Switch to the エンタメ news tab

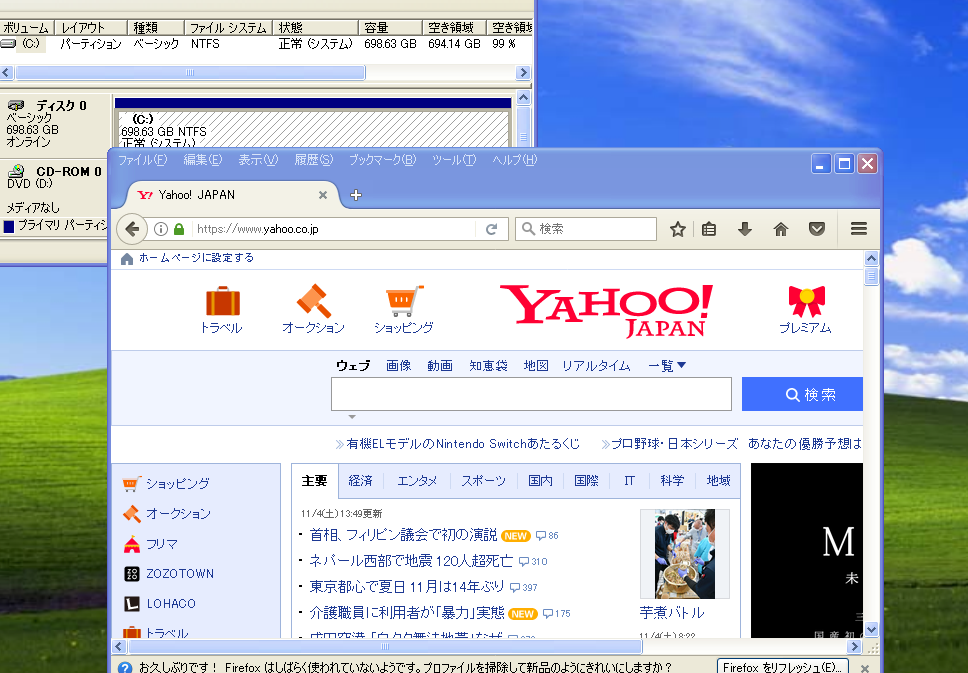[x=417, y=481]
